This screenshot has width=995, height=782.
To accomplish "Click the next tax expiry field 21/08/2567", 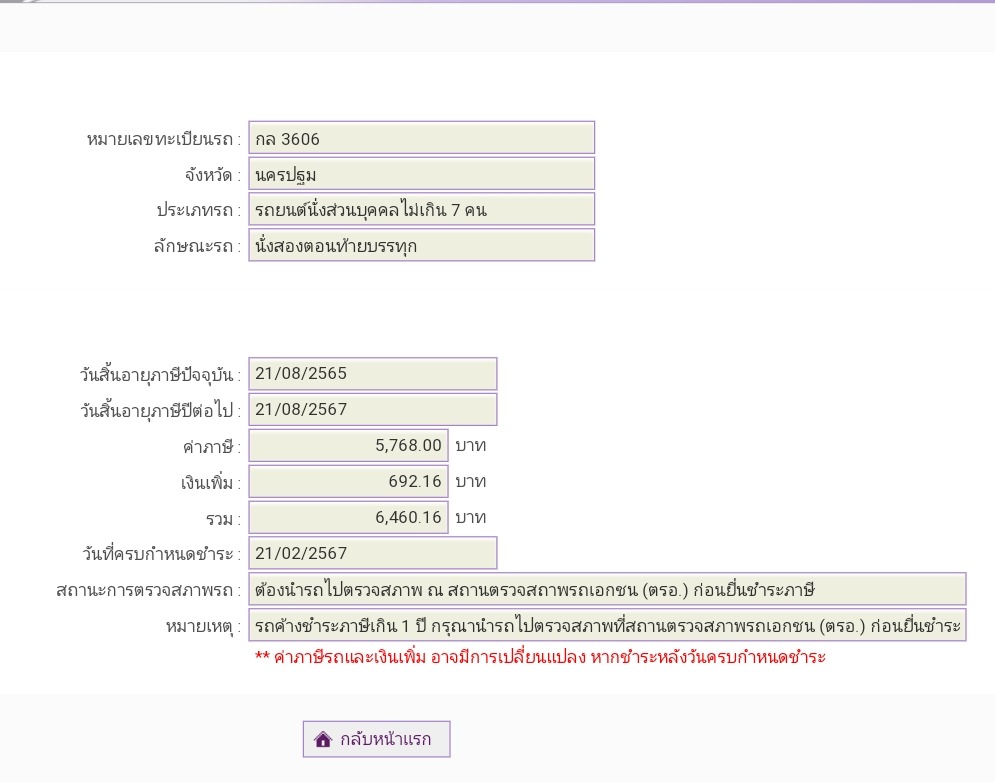I will click(x=372, y=409).
